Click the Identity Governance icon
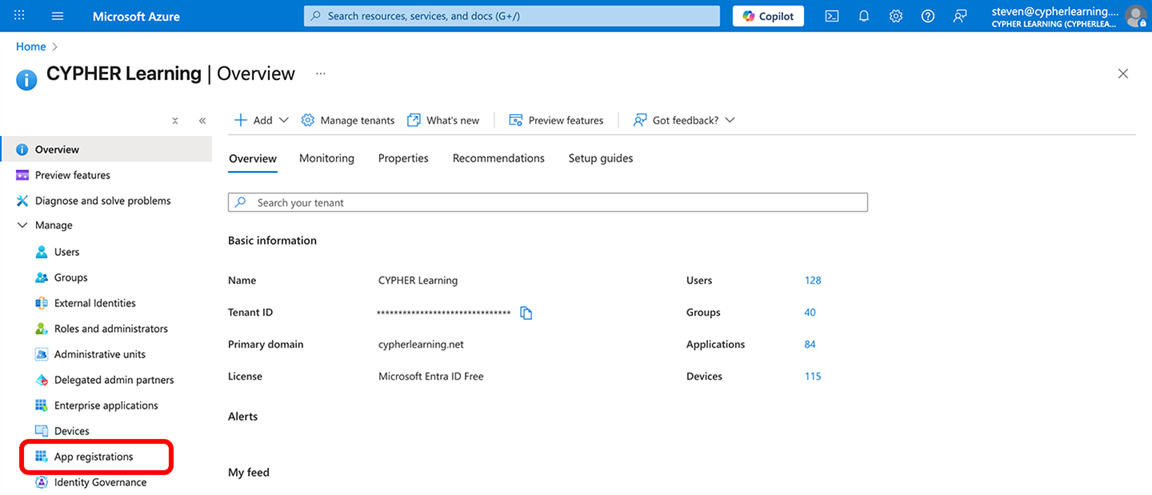 42,483
